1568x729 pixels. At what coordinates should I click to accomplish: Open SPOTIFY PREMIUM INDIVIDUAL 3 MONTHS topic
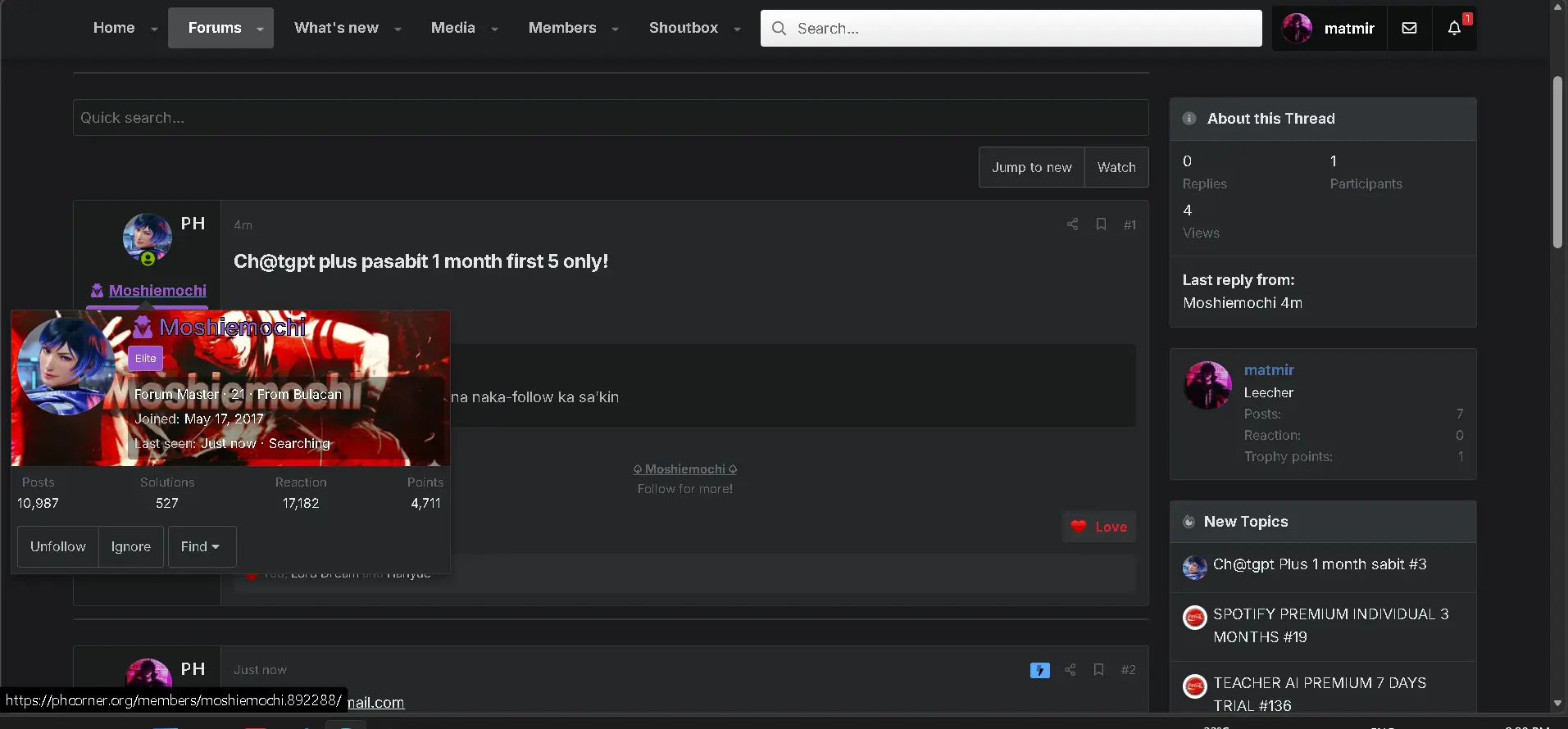coord(1331,626)
